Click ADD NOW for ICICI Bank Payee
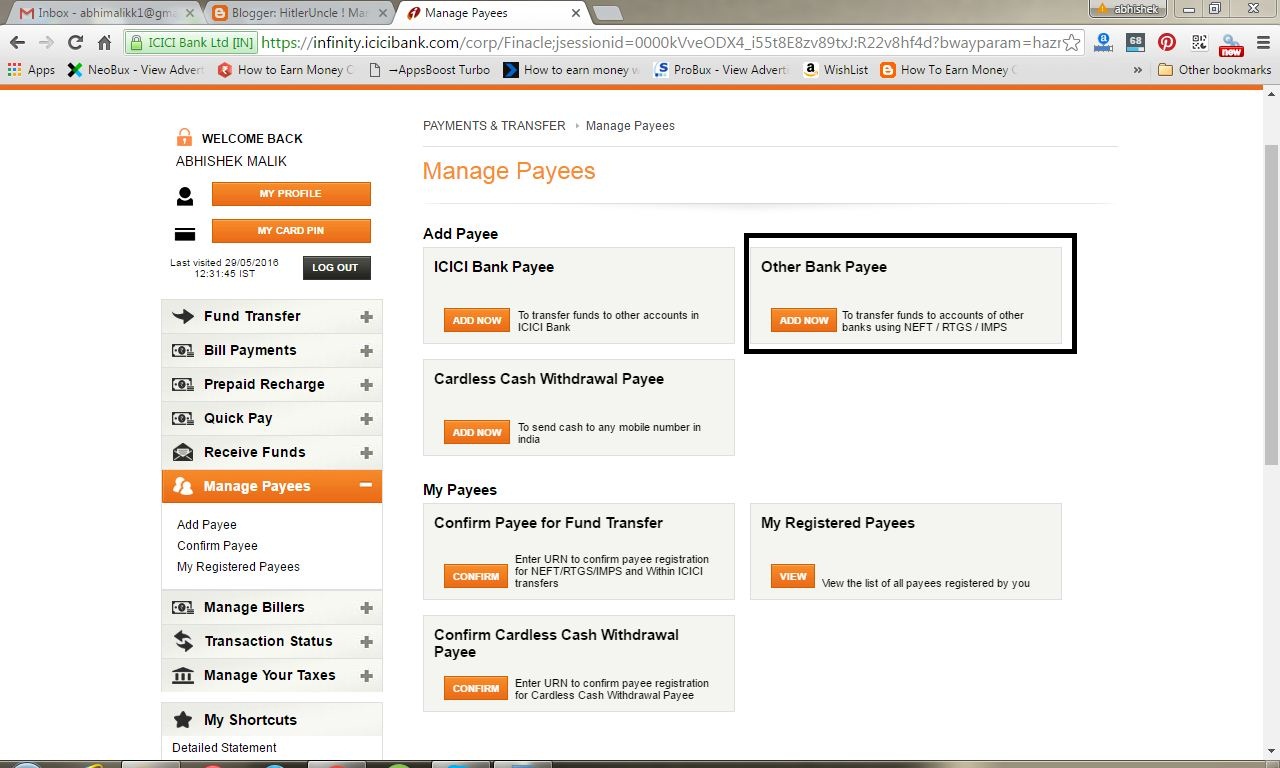The image size is (1280, 768). click(x=477, y=320)
